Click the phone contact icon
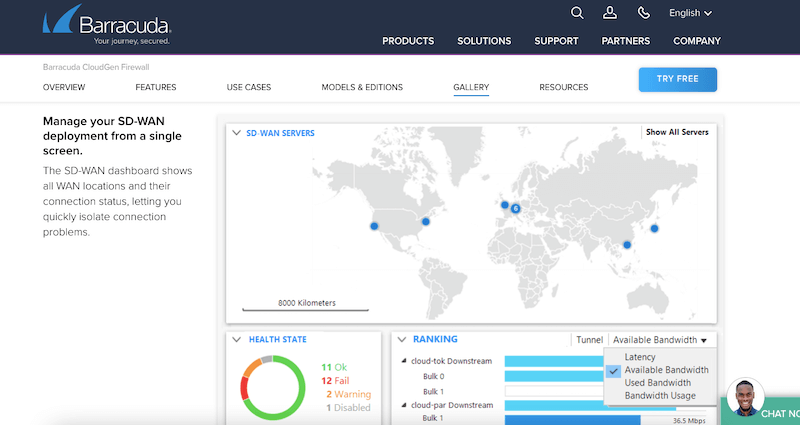The height and width of the screenshot is (425, 800). (644, 13)
